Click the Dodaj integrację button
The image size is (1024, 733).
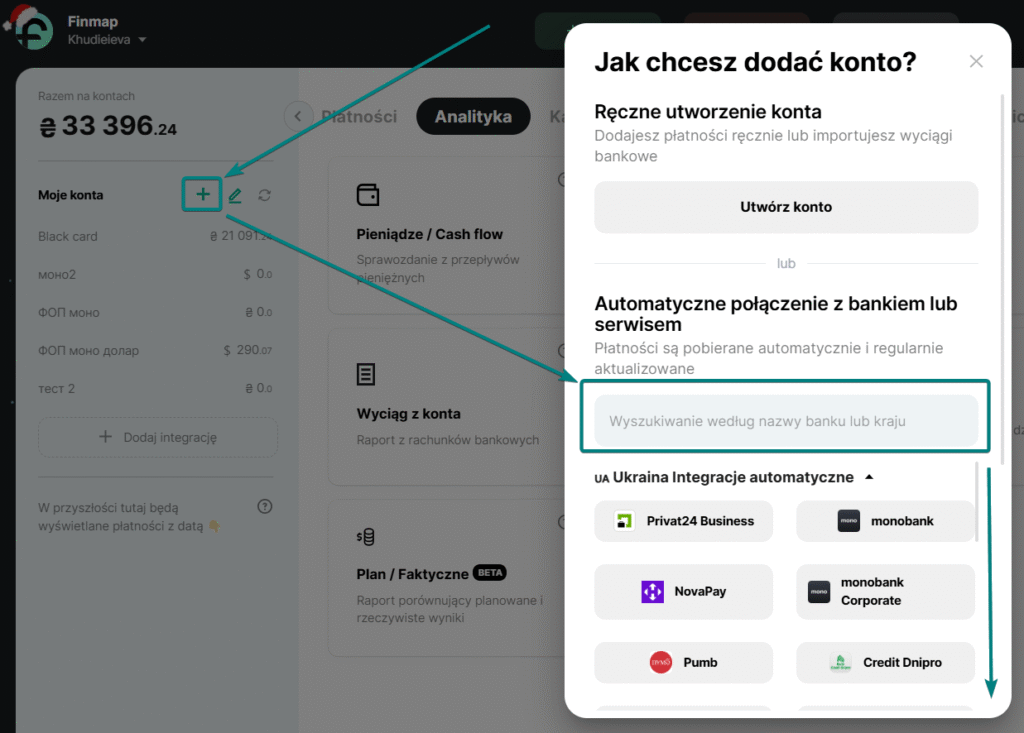pos(158,437)
